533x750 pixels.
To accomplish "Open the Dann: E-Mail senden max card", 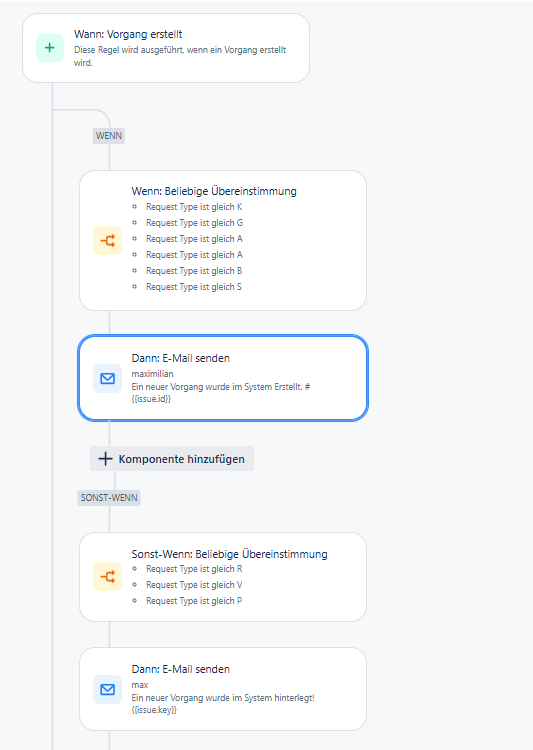I will pos(223,689).
